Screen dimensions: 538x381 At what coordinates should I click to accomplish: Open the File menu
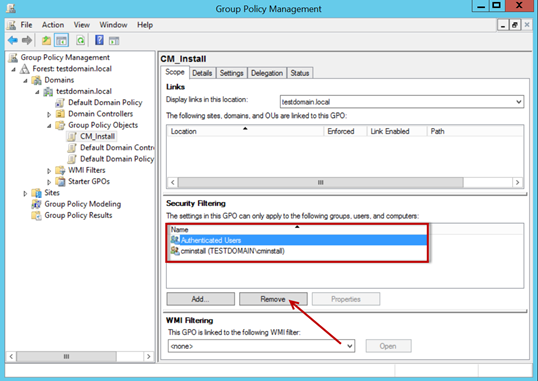(x=26, y=25)
